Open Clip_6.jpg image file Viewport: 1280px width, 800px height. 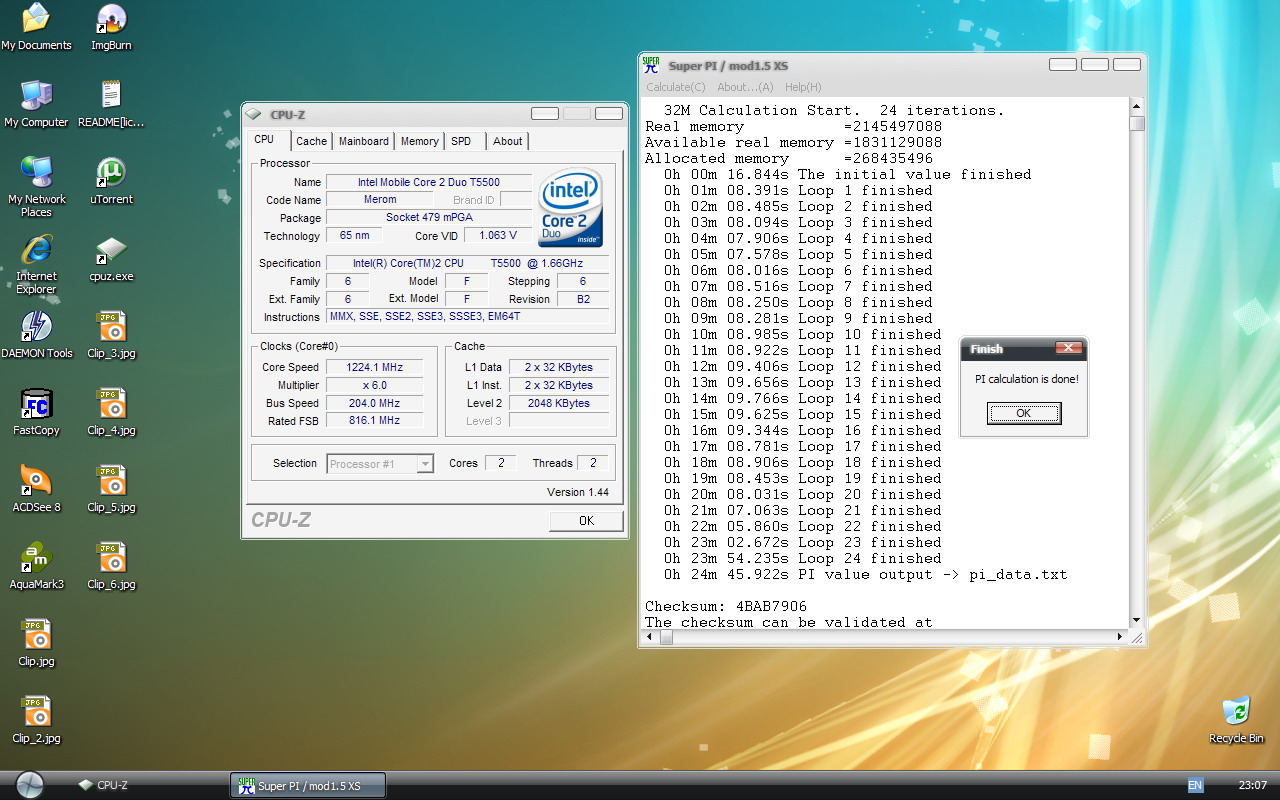coord(111,566)
